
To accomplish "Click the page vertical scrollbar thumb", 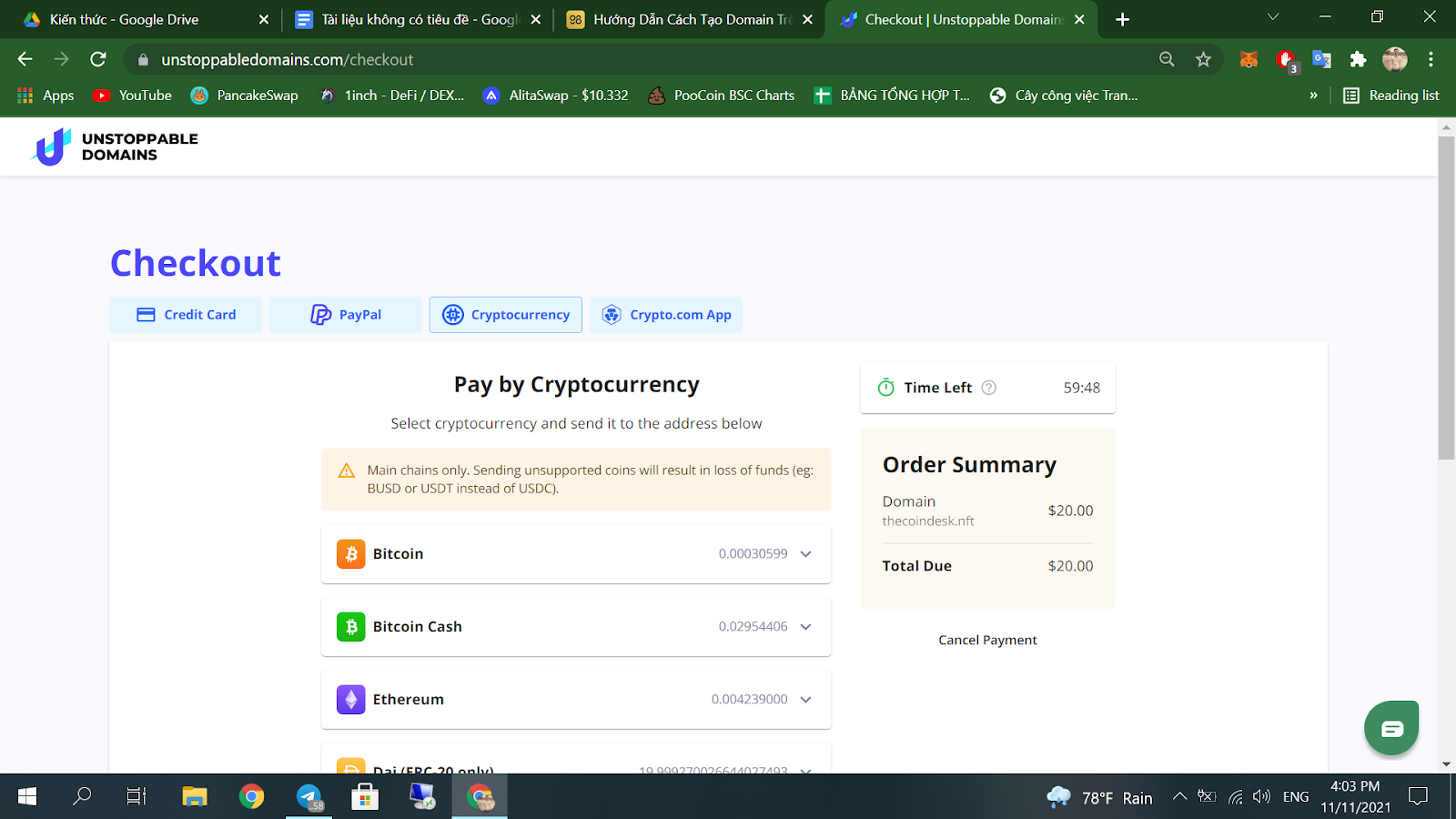I will [1446, 298].
